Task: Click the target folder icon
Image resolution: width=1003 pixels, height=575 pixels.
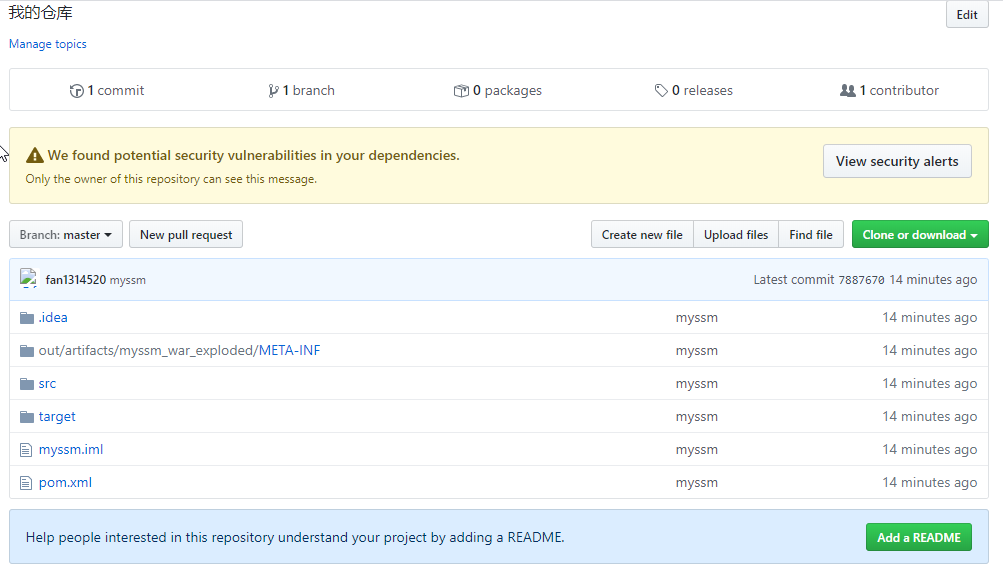Action: point(27,417)
